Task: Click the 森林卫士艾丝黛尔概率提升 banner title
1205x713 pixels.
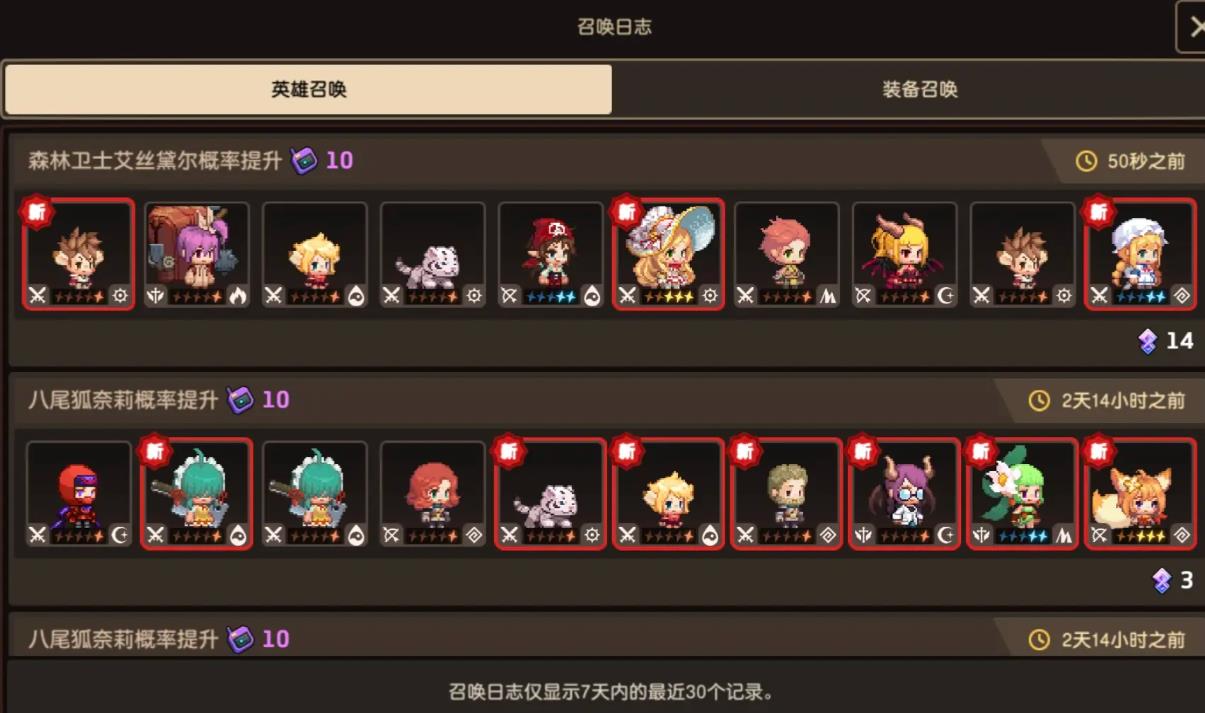Action: pos(155,161)
